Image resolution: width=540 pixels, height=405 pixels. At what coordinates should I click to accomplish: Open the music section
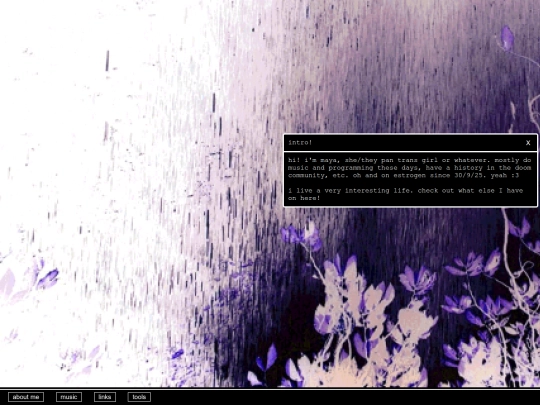pos(69,397)
